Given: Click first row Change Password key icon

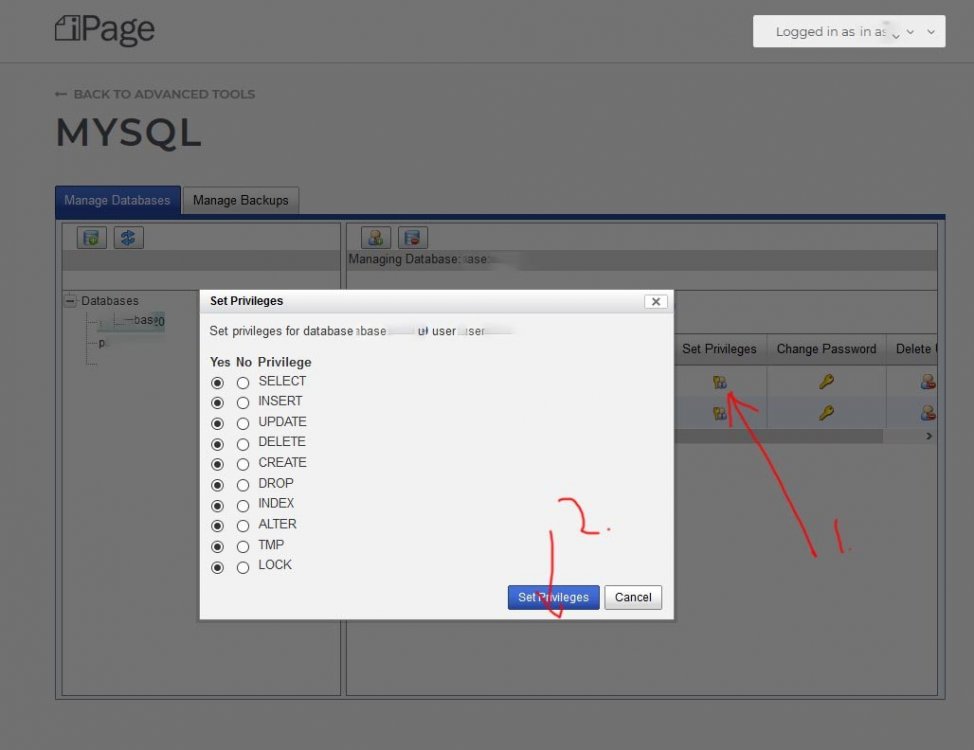Looking at the screenshot, I should (826, 381).
